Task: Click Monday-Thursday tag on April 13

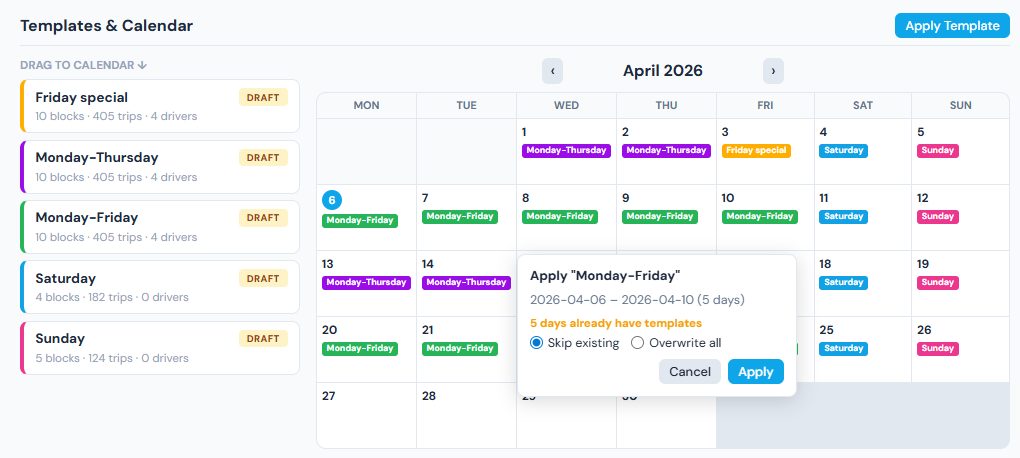Action: tap(366, 283)
